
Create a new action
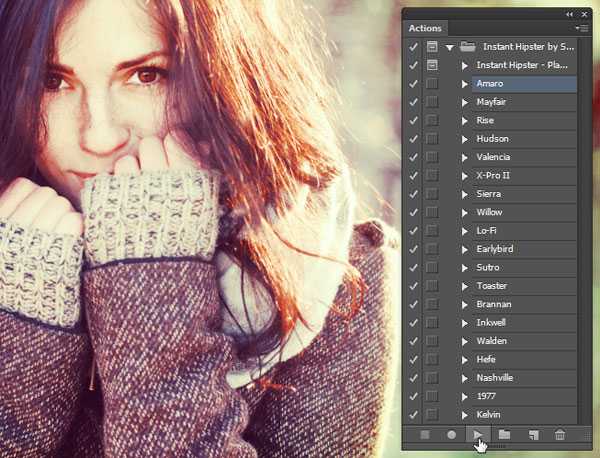[533, 435]
